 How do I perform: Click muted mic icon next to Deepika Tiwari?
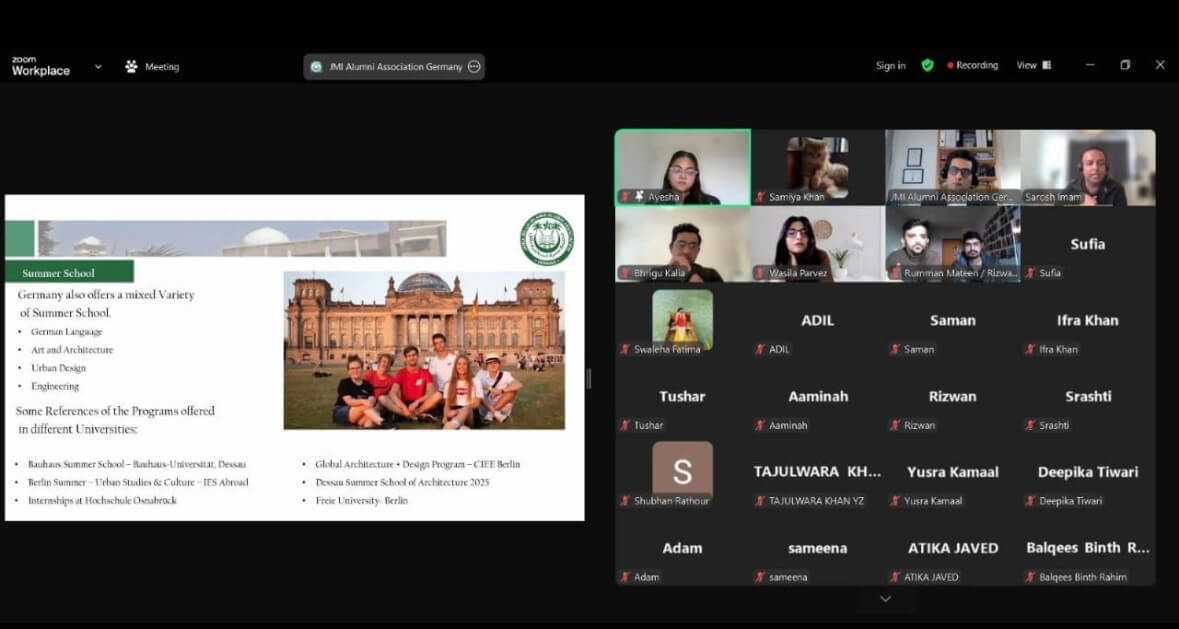pos(1030,501)
